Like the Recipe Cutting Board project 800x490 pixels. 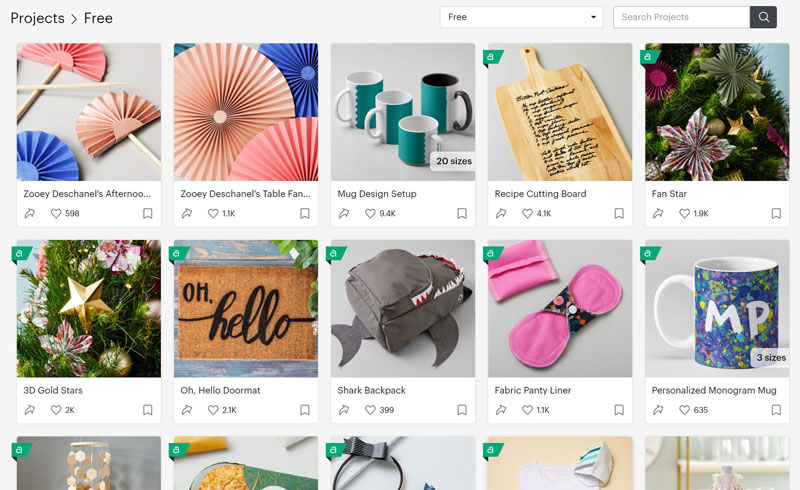[527, 213]
